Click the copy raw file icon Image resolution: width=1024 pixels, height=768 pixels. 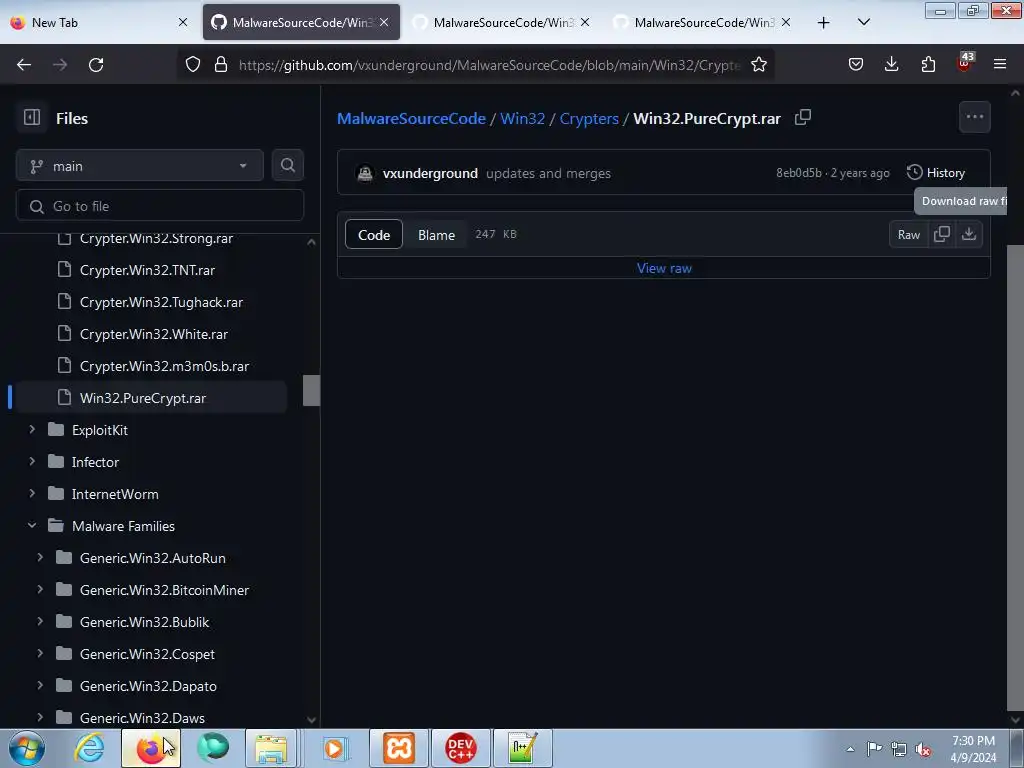942,234
